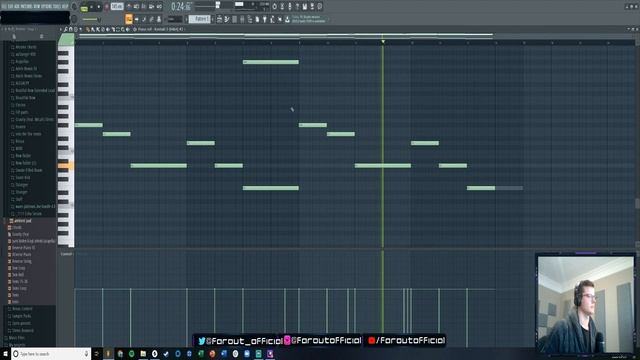Click the Play button in transport panel
Screen dimensions: 640x360
tap(91, 7)
